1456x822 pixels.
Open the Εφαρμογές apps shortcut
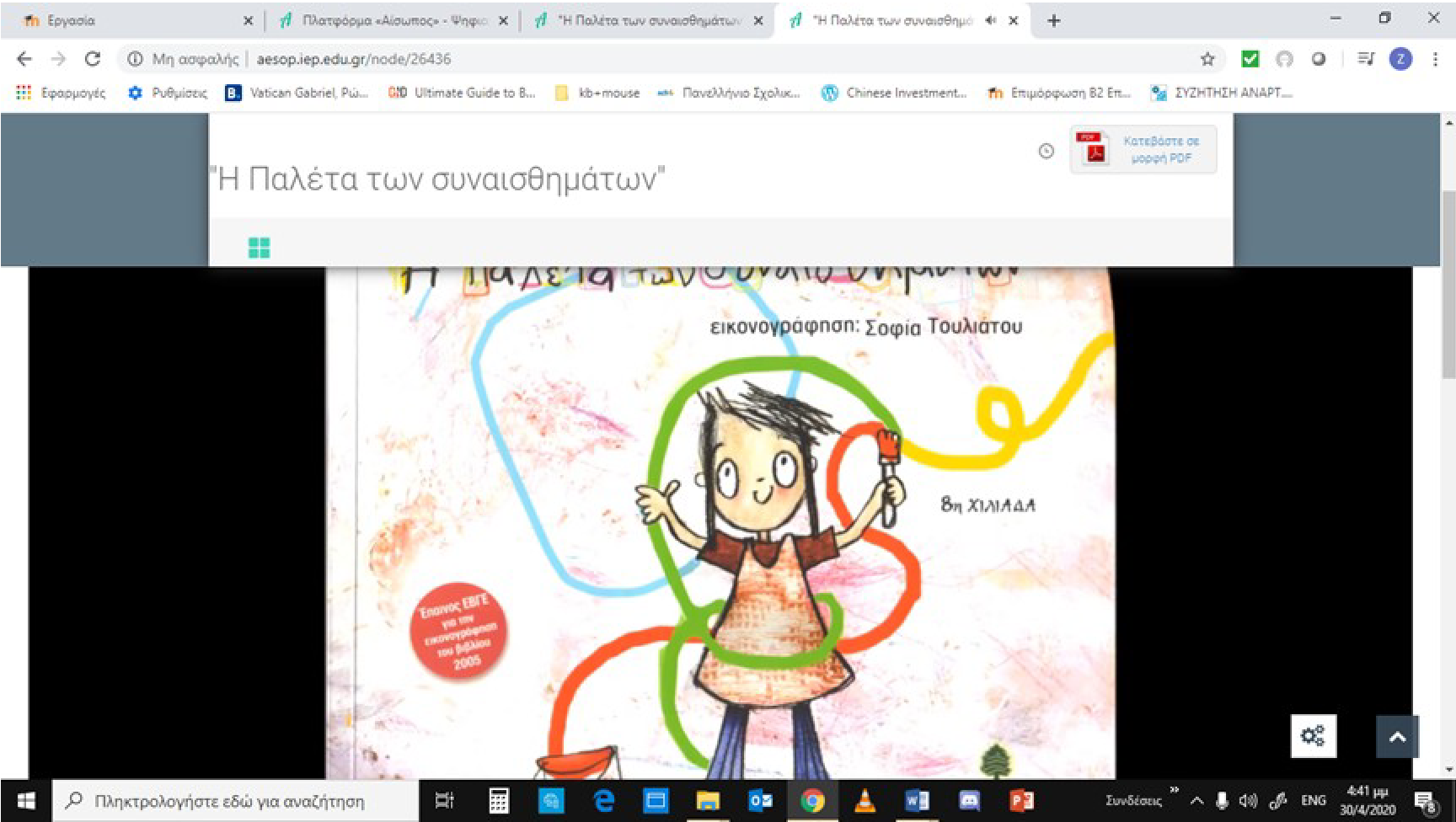click(x=61, y=93)
